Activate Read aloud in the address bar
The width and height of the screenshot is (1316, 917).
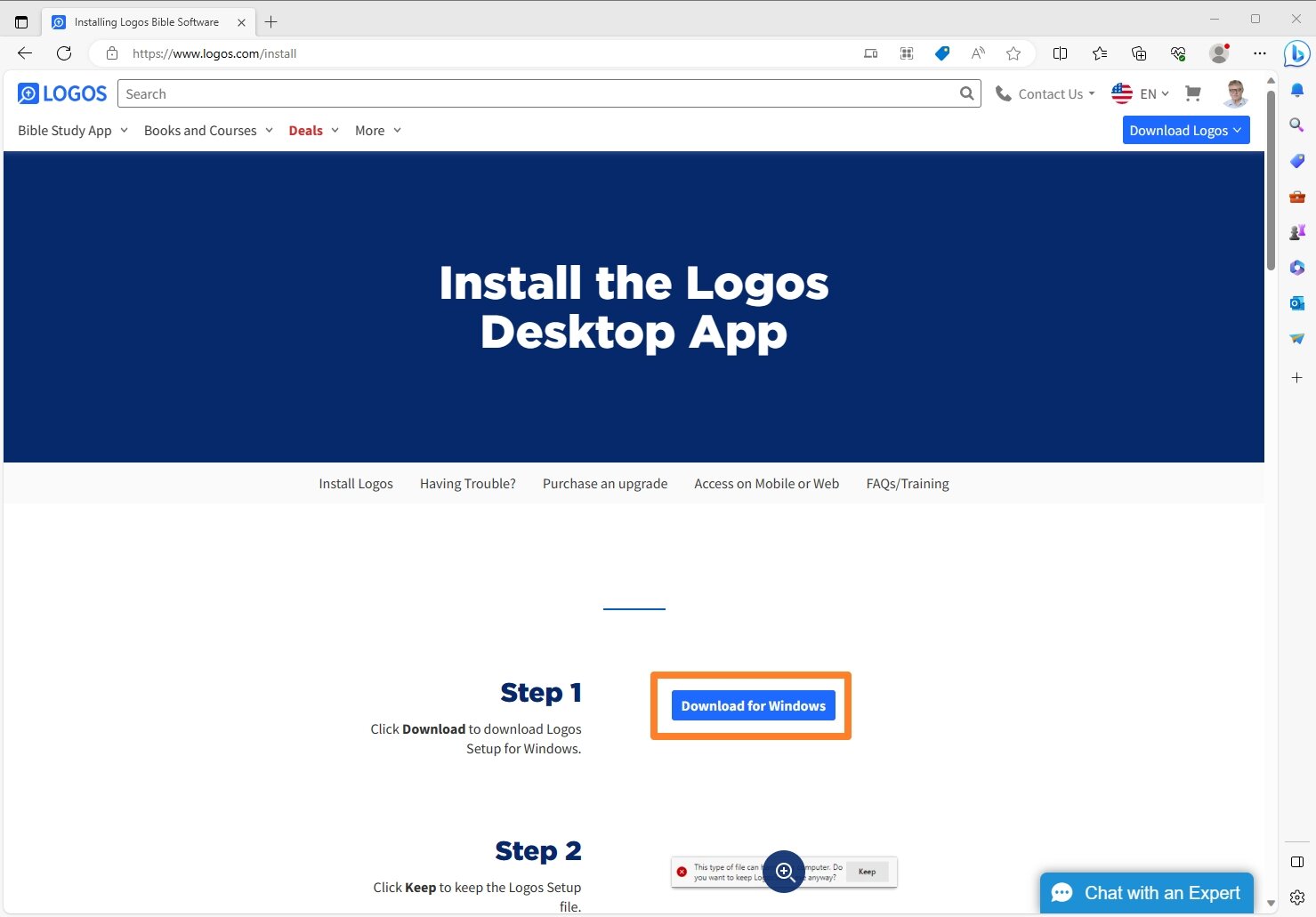click(977, 53)
